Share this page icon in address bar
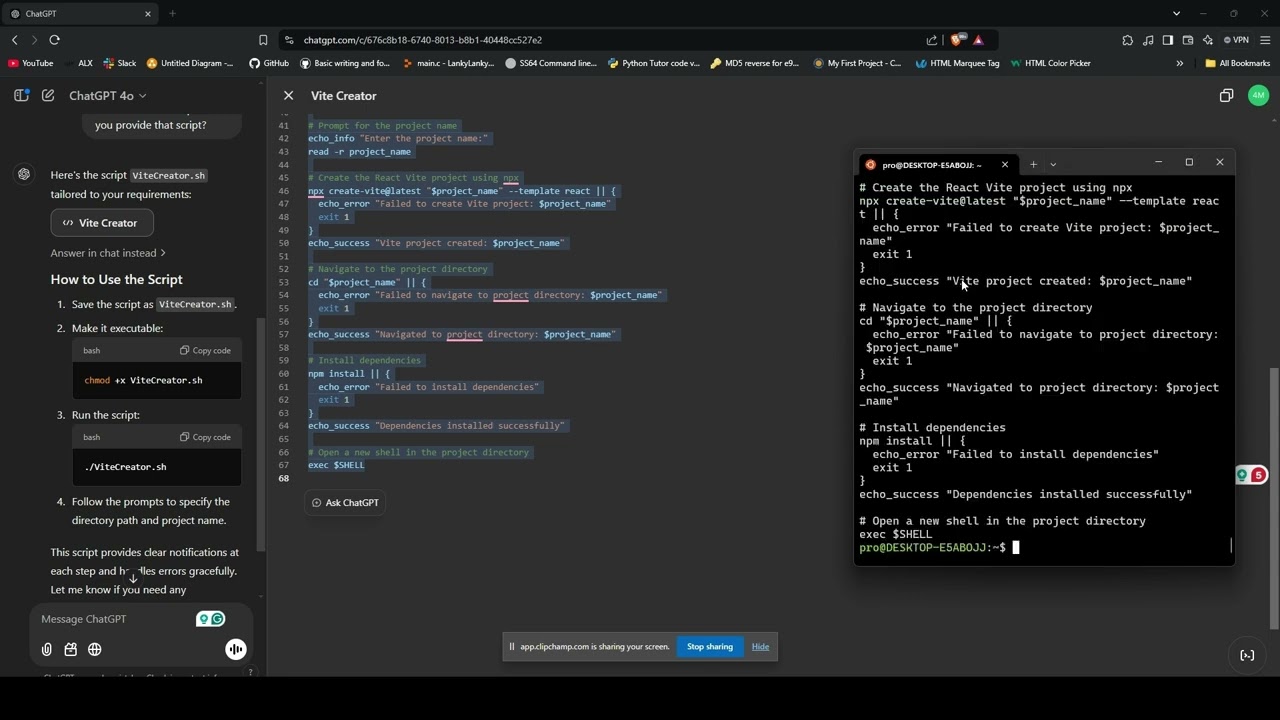1280x720 pixels. pyautogui.click(x=932, y=40)
